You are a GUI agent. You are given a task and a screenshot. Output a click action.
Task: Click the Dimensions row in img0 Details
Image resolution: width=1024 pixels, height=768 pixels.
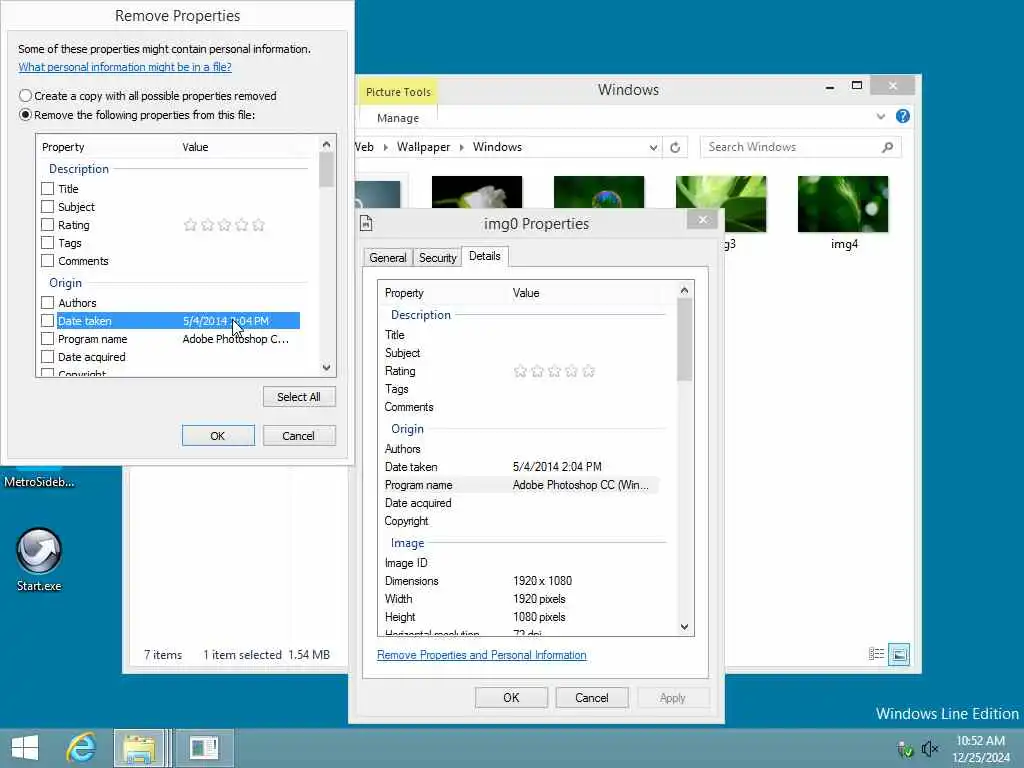coord(520,581)
